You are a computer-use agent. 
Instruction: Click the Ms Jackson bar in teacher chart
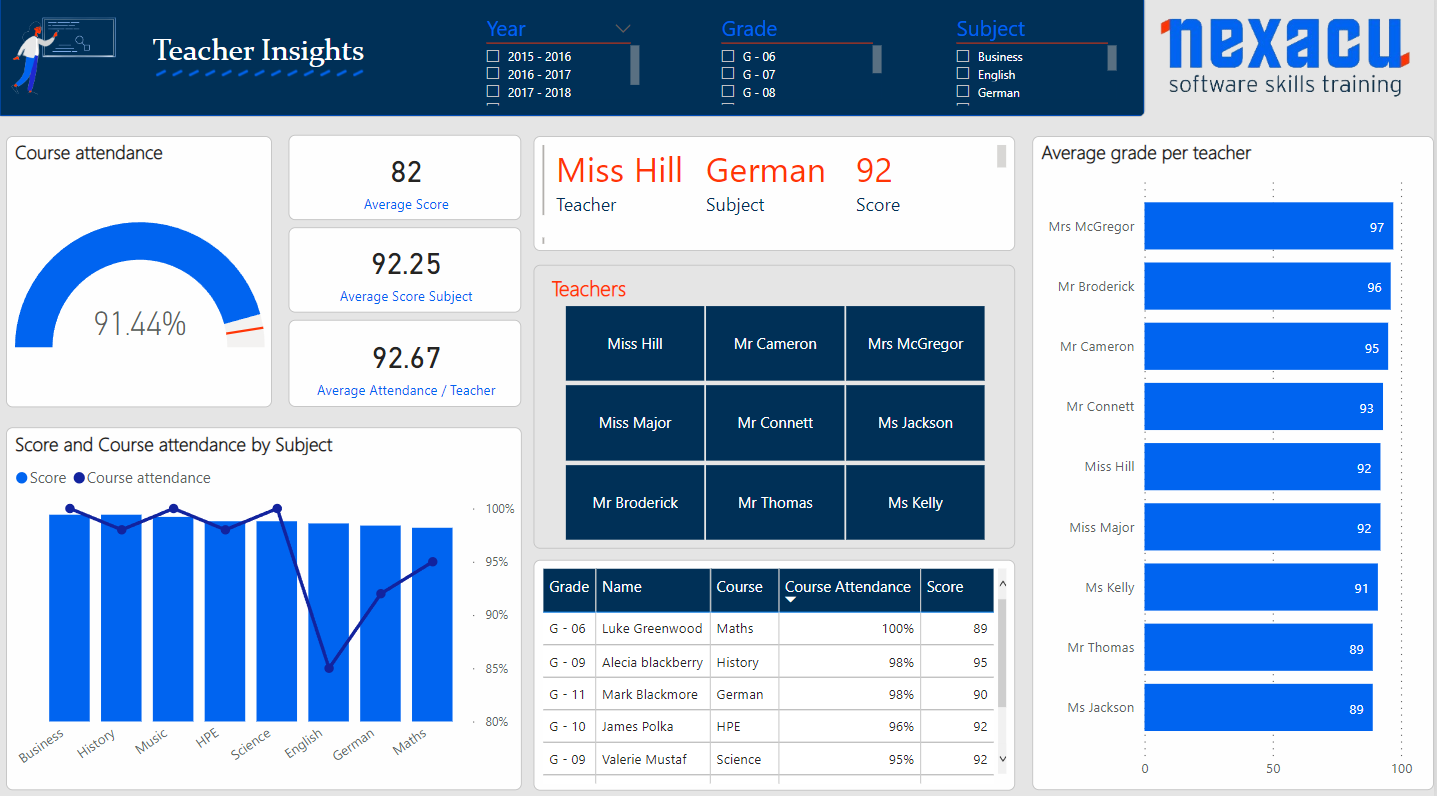1258,707
